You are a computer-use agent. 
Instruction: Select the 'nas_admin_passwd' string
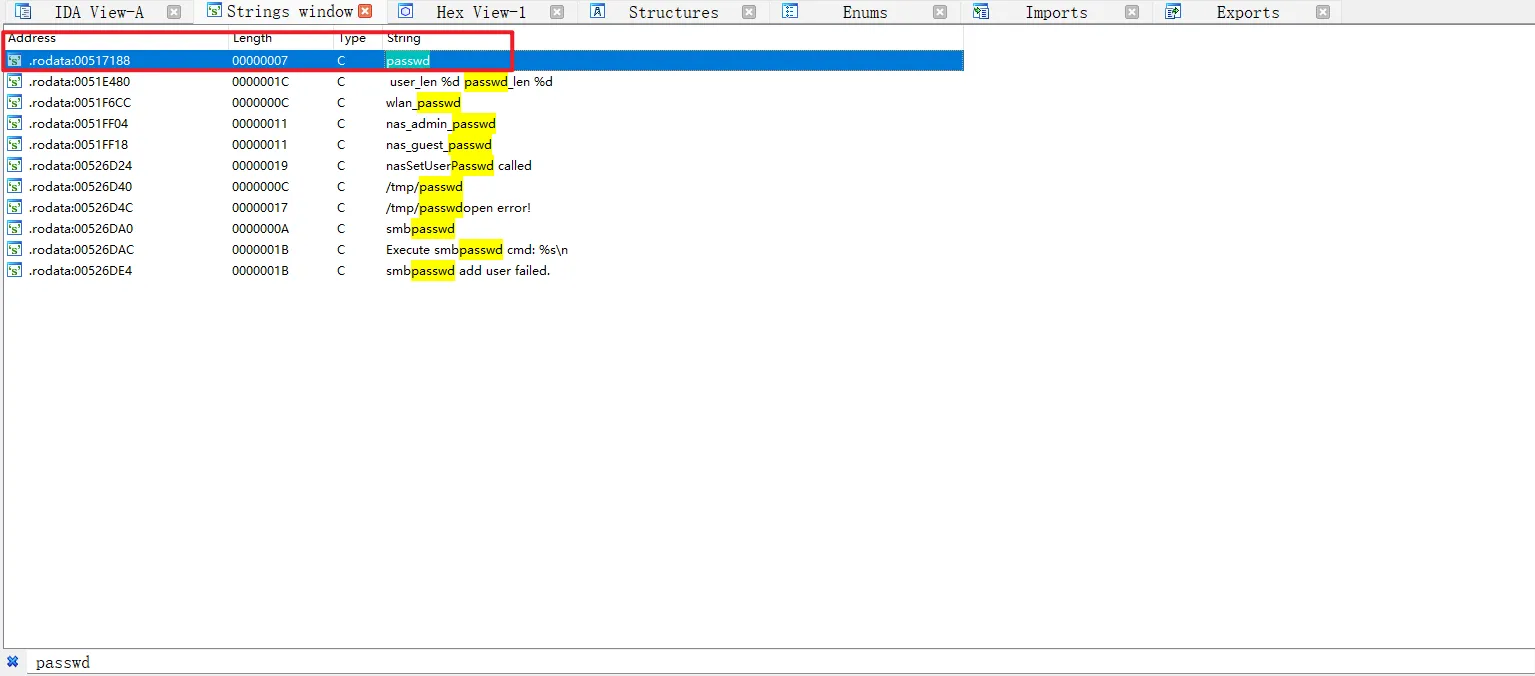coord(441,124)
